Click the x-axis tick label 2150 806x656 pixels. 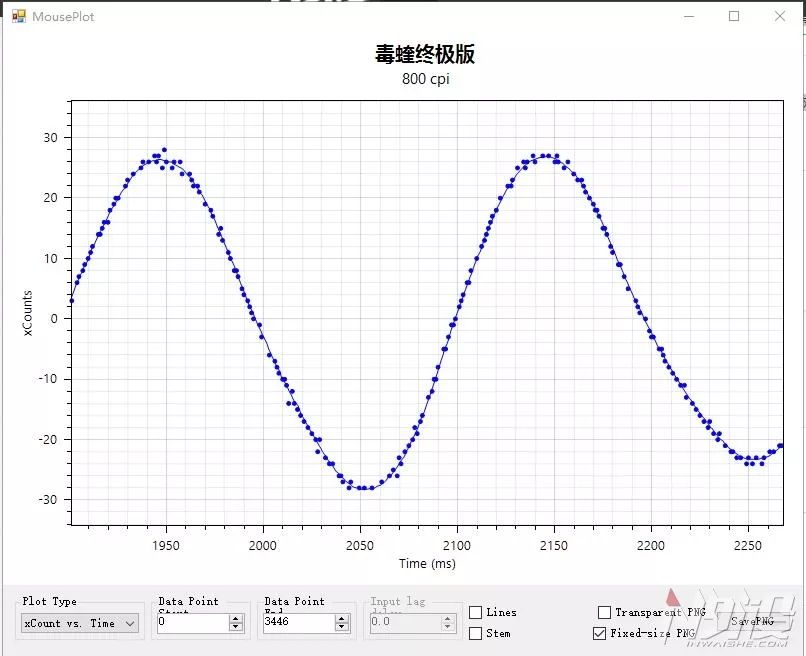(x=554, y=545)
